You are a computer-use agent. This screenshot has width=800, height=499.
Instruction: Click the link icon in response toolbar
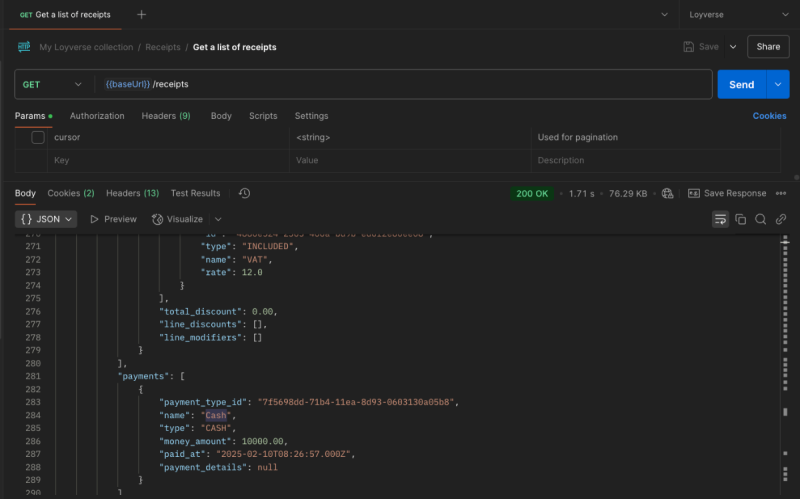pyautogui.click(x=781, y=219)
